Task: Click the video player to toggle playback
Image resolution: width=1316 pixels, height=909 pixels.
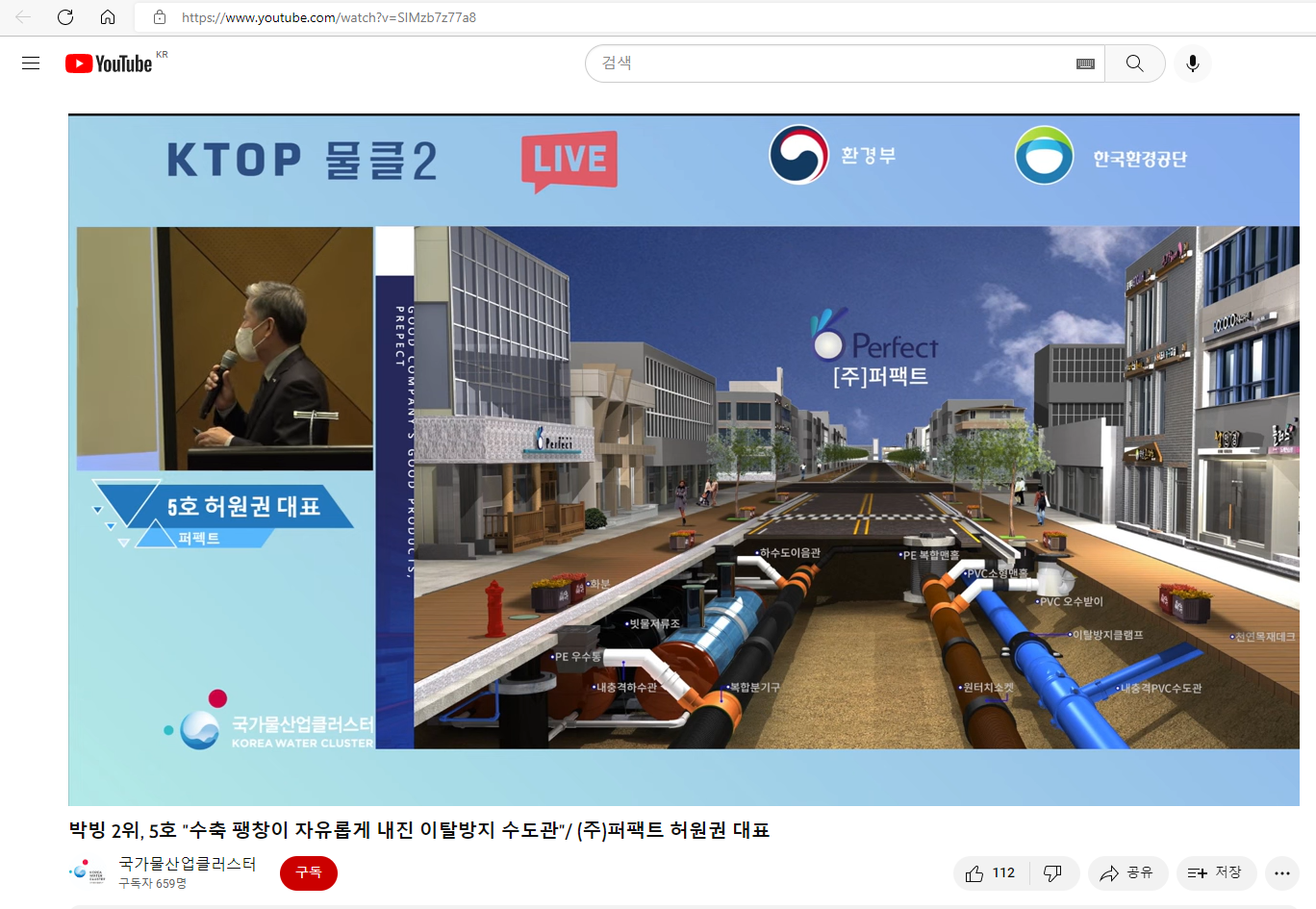Action: click(684, 460)
